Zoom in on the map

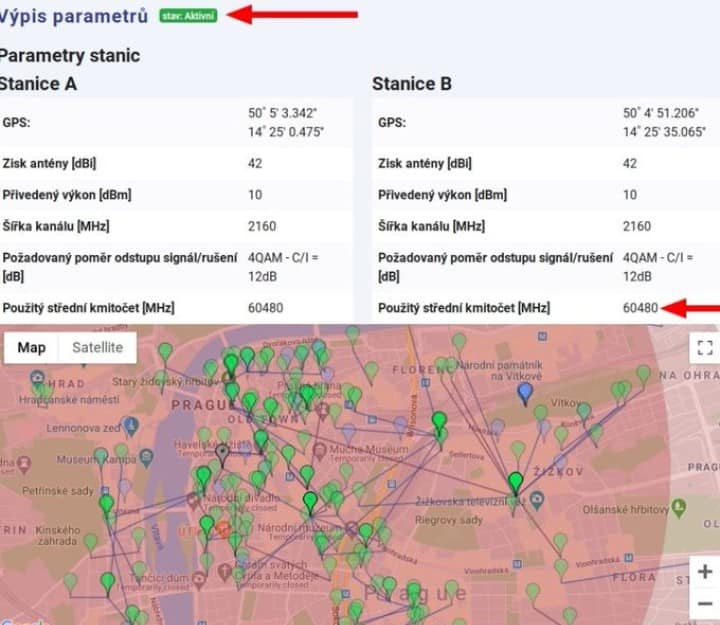pyautogui.click(x=705, y=572)
